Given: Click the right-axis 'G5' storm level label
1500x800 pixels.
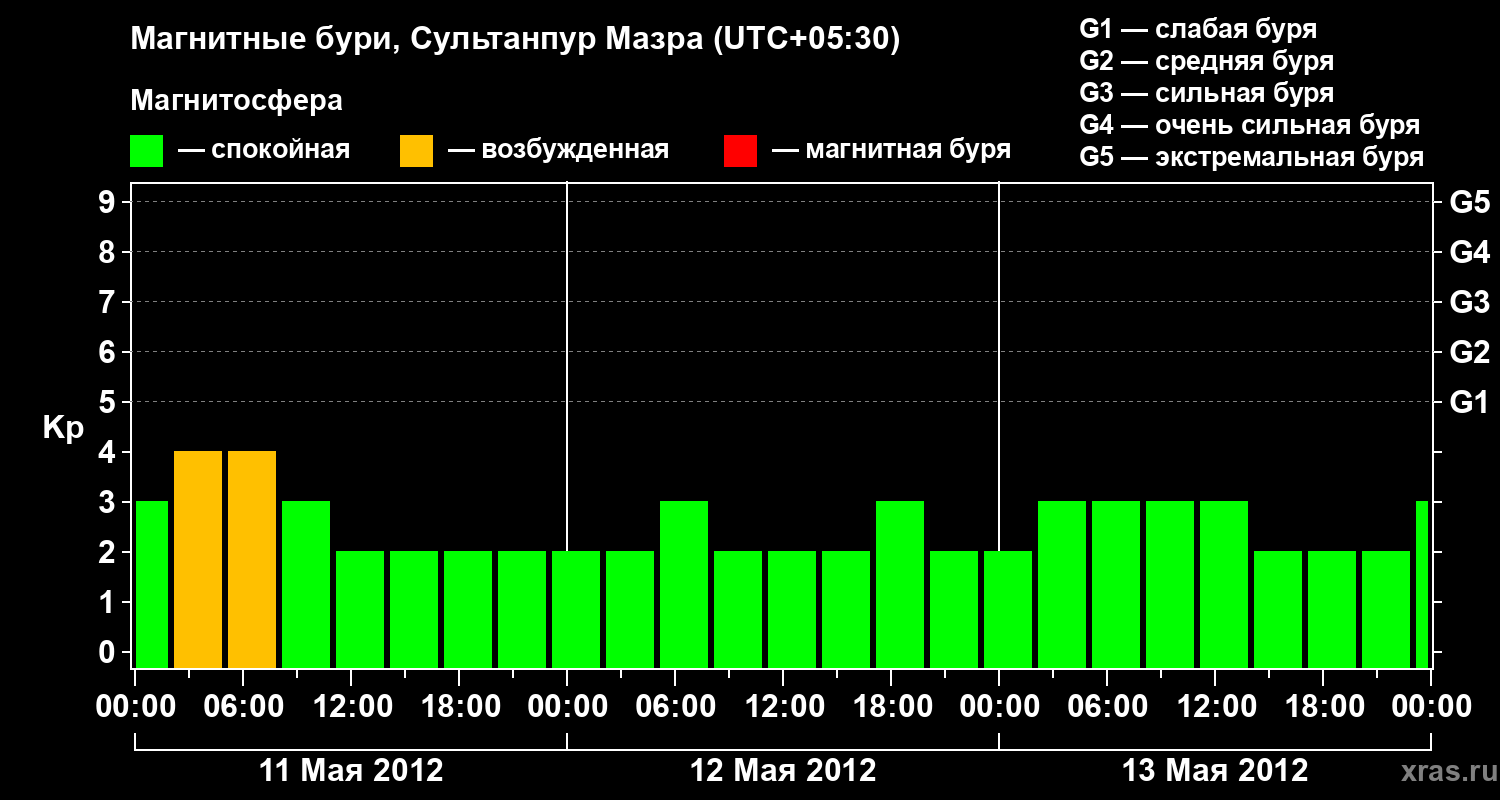Looking at the screenshot, I should point(1469,203).
